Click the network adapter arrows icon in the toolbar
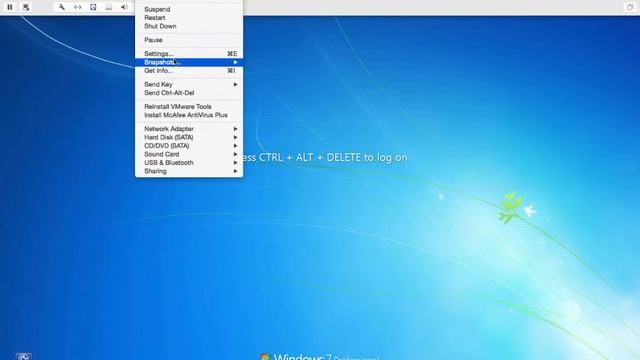This screenshot has height=360, width=640. coord(78,7)
